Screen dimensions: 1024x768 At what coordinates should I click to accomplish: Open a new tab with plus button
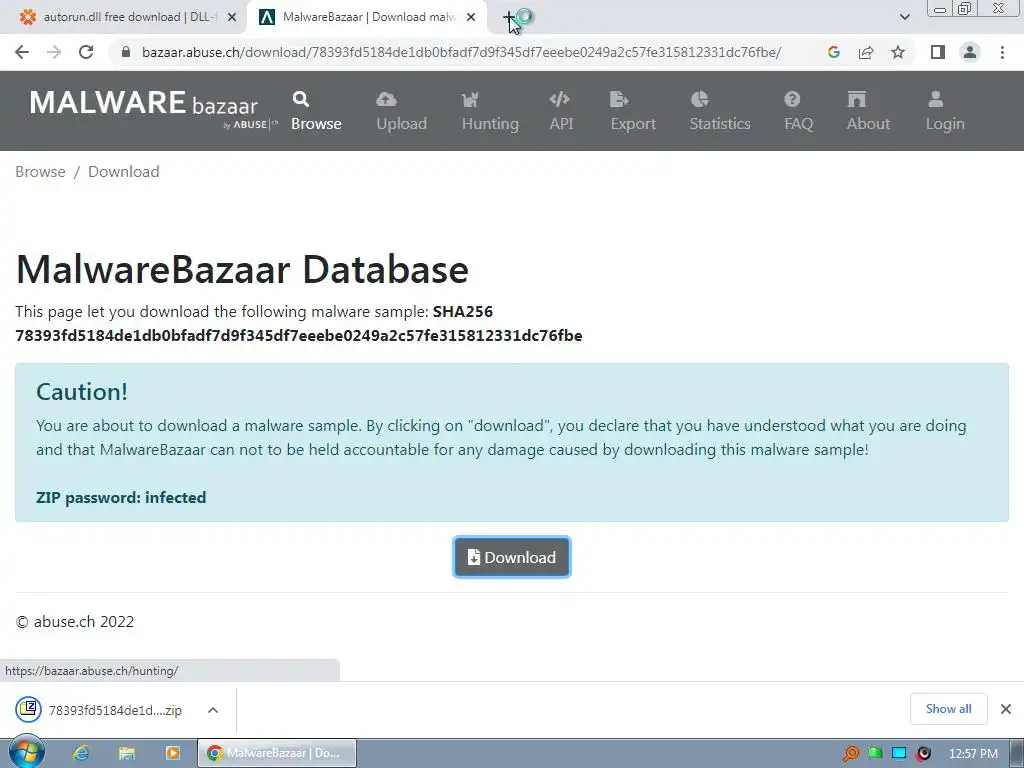pyautogui.click(x=509, y=18)
